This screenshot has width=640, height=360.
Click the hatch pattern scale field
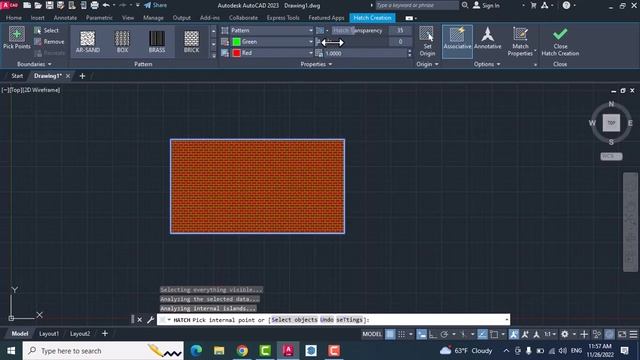(365, 53)
